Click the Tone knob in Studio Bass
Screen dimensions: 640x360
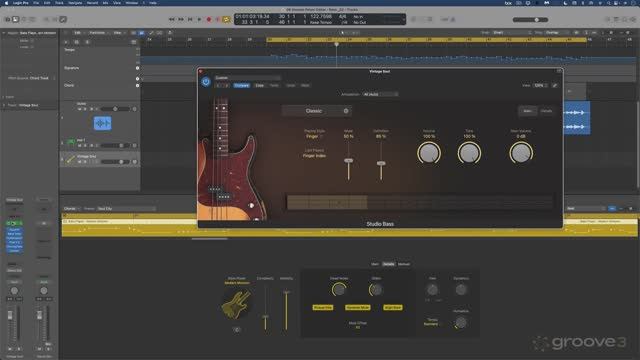click(469, 153)
